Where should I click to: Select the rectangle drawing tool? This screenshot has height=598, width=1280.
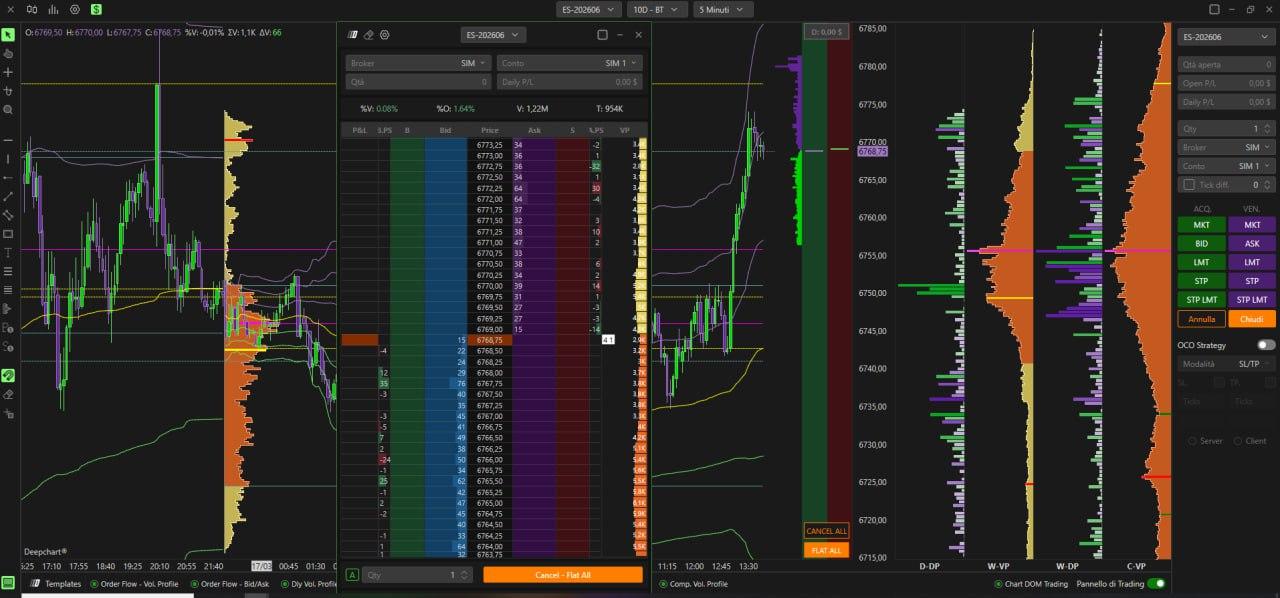click(x=8, y=233)
